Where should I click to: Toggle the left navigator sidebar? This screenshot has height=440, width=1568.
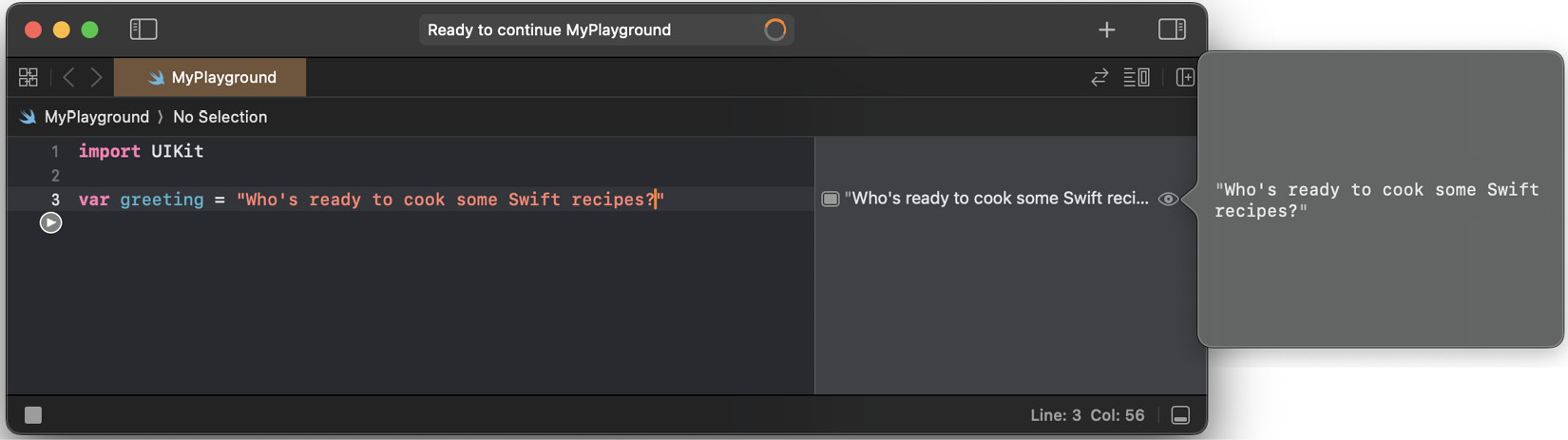click(143, 29)
